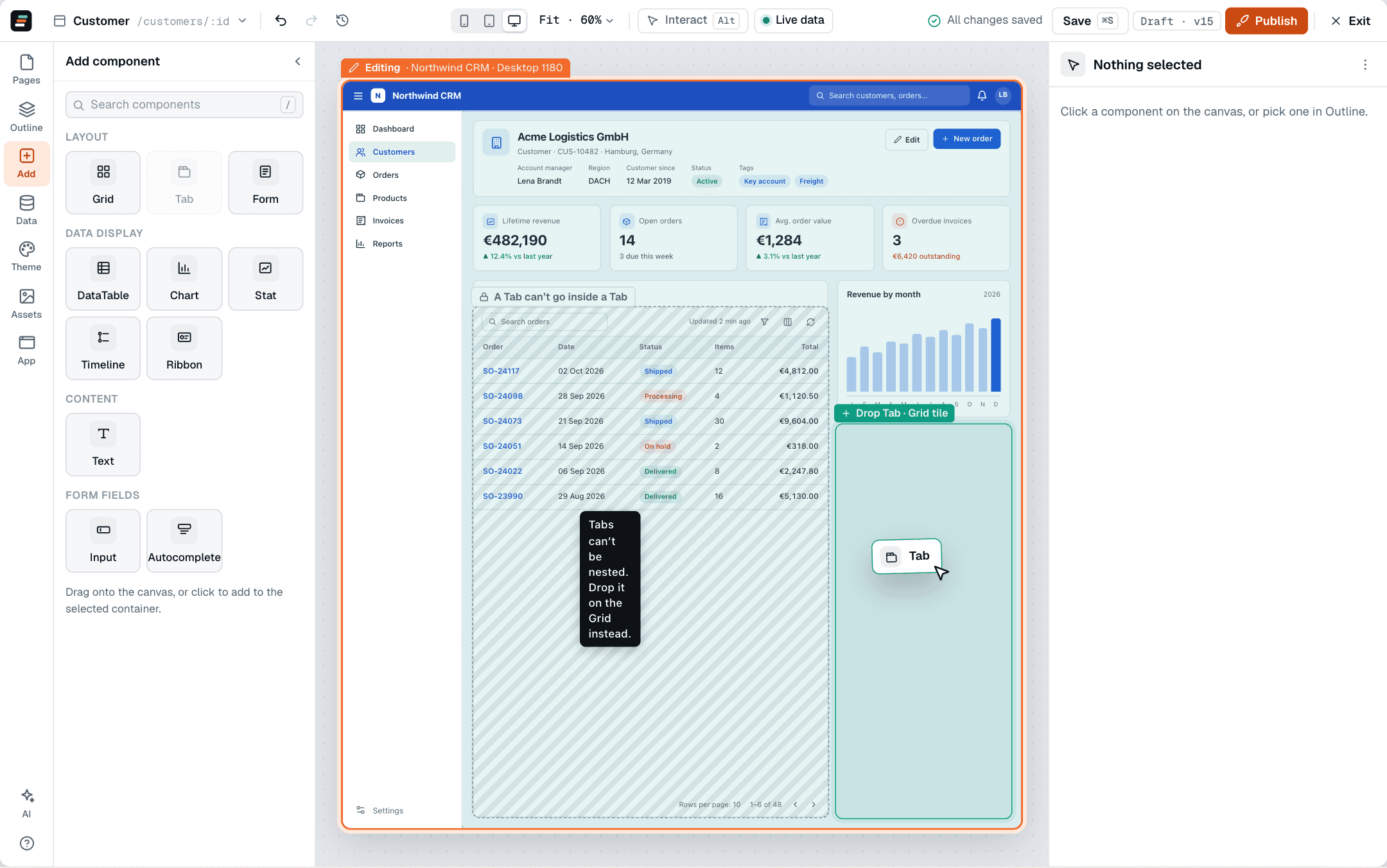Add a Chart component

coord(184,279)
